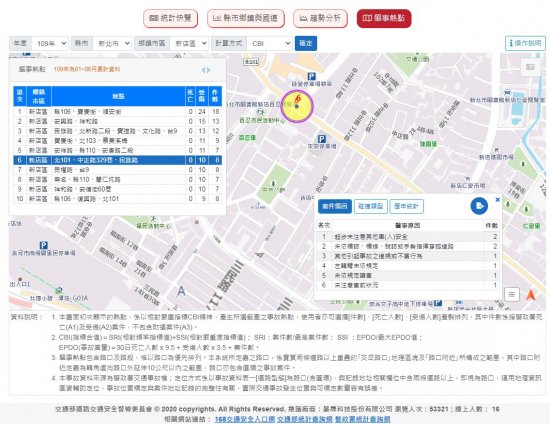Viewport: 550px width, 424px height.
Task: Select the 歷年統計 tab in popup
Action: click(407, 206)
